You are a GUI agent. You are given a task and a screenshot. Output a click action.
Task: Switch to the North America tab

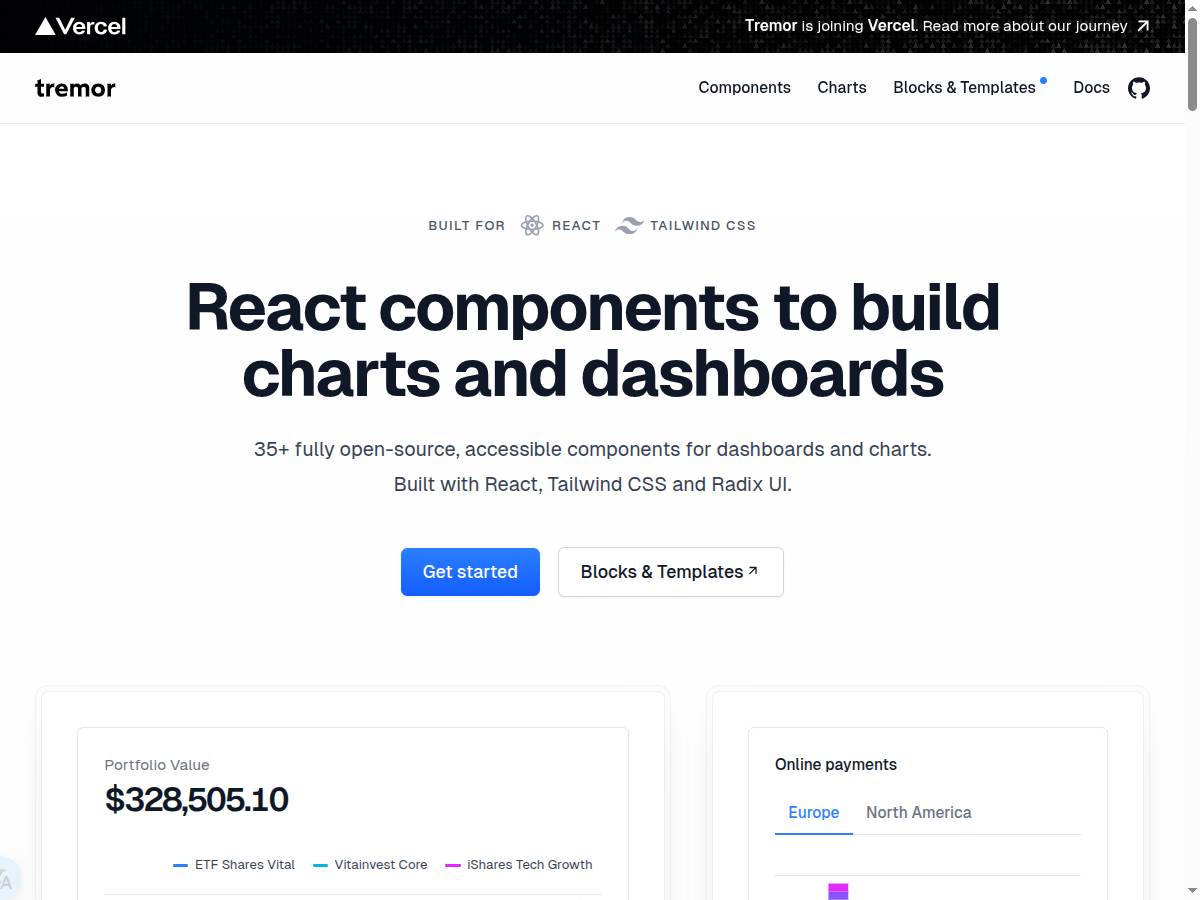(918, 812)
